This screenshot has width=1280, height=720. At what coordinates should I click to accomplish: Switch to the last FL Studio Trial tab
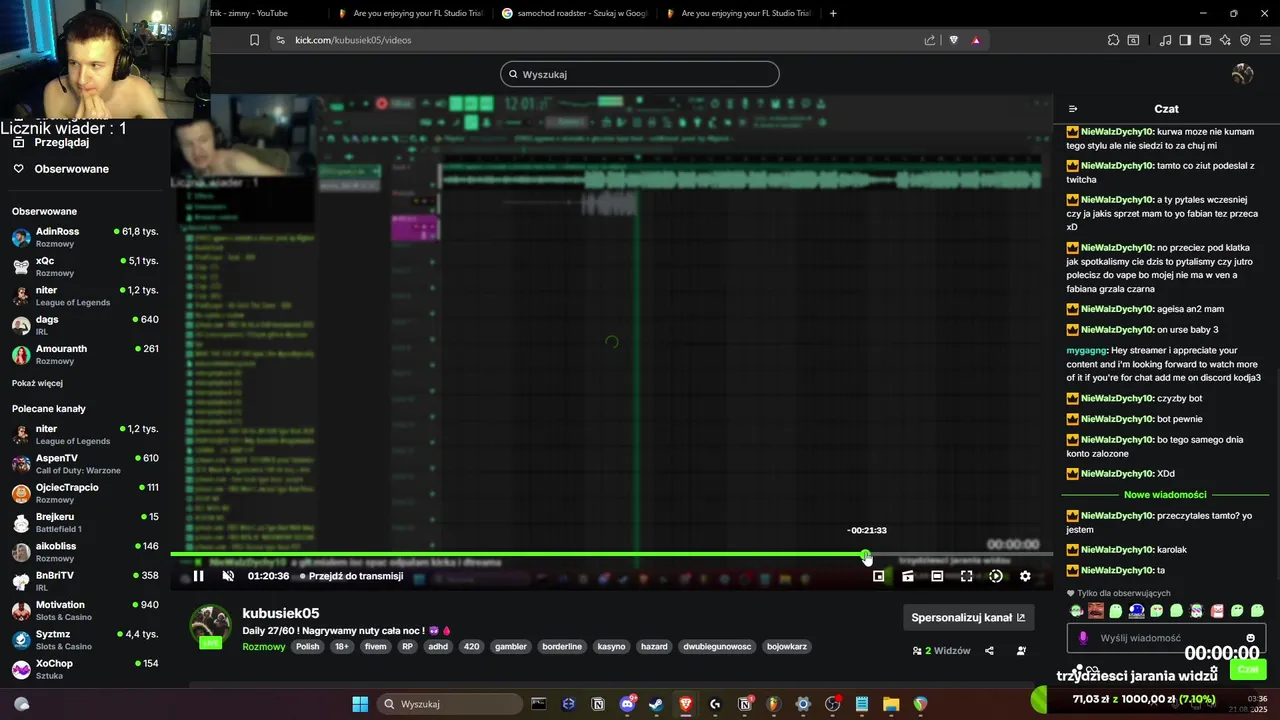coord(737,13)
